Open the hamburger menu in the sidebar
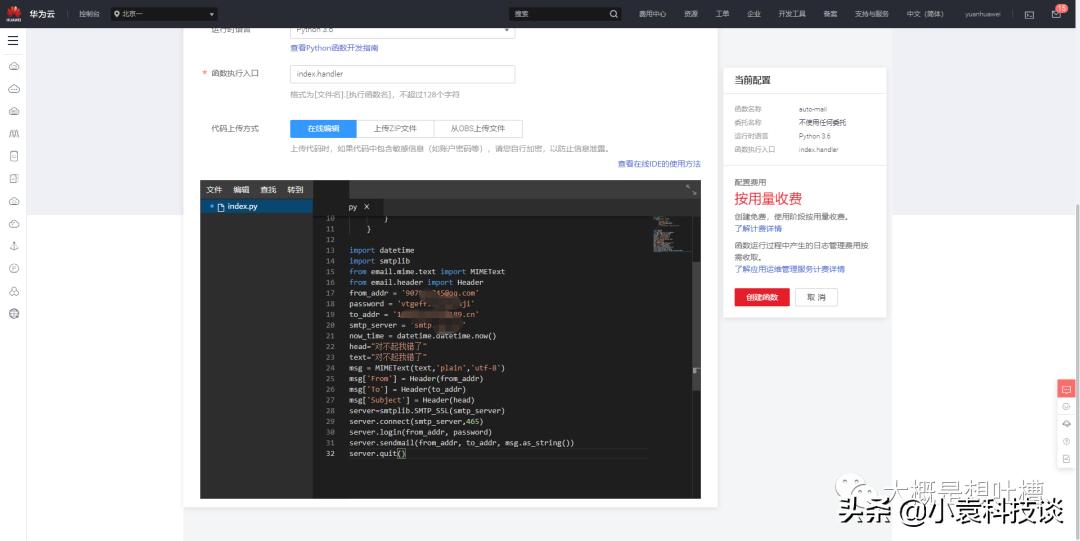Viewport: 1080px width, 541px height. pos(13,41)
